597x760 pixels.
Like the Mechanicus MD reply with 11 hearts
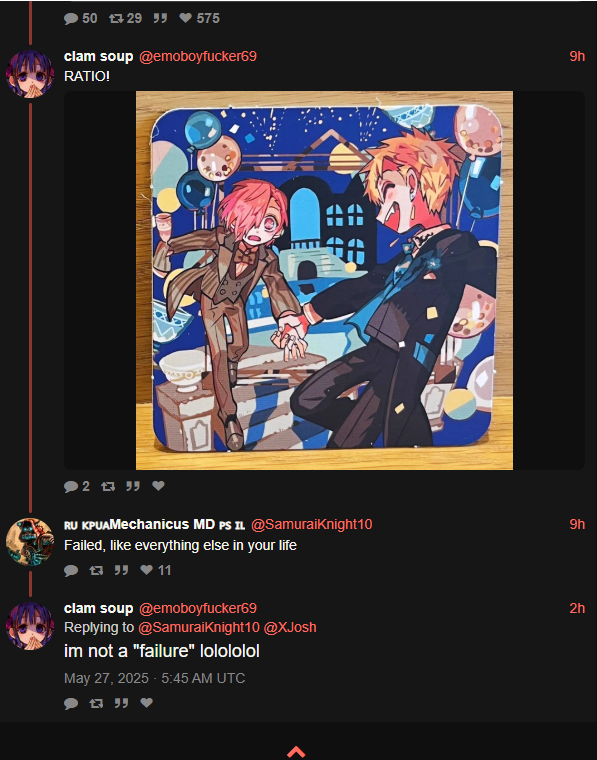[x=147, y=570]
